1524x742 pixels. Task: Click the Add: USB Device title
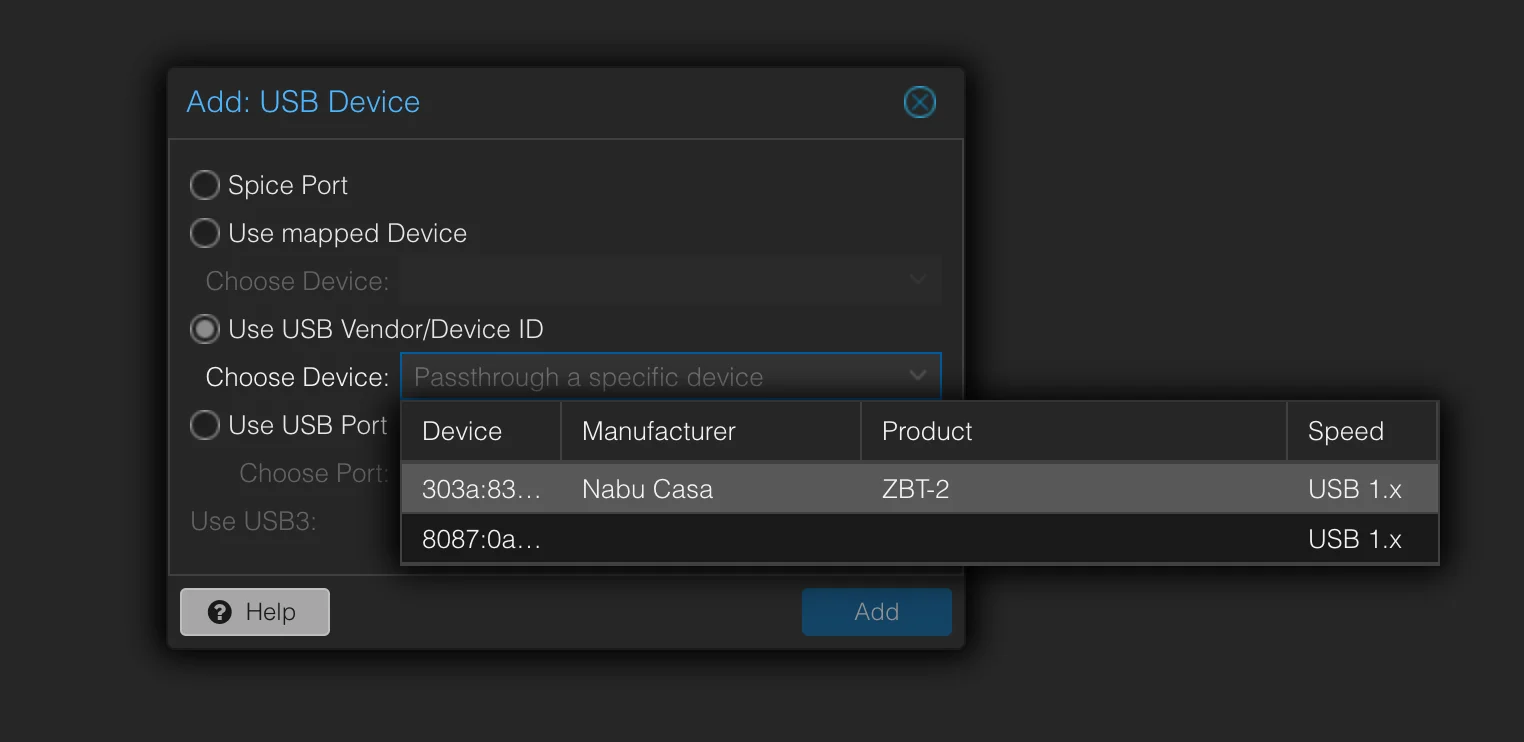(303, 102)
